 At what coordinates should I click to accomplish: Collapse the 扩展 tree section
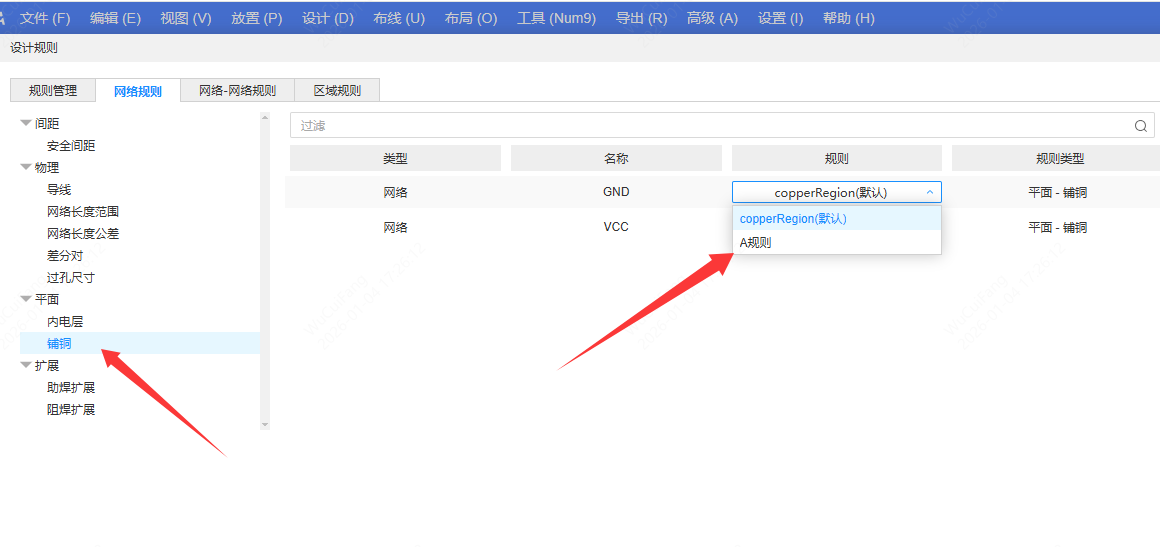pyautogui.click(x=26, y=365)
